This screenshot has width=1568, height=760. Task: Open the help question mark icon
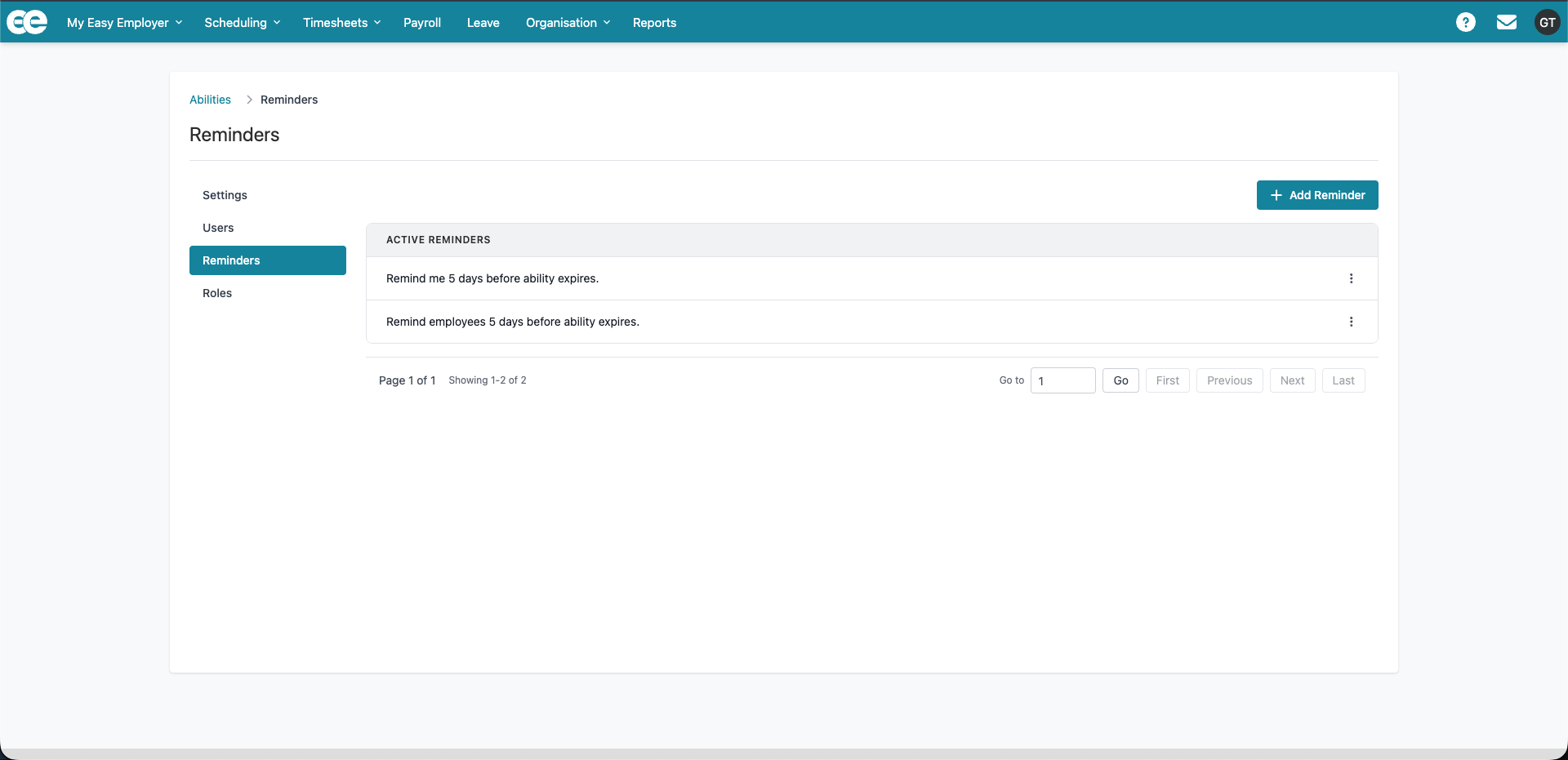[x=1466, y=22]
